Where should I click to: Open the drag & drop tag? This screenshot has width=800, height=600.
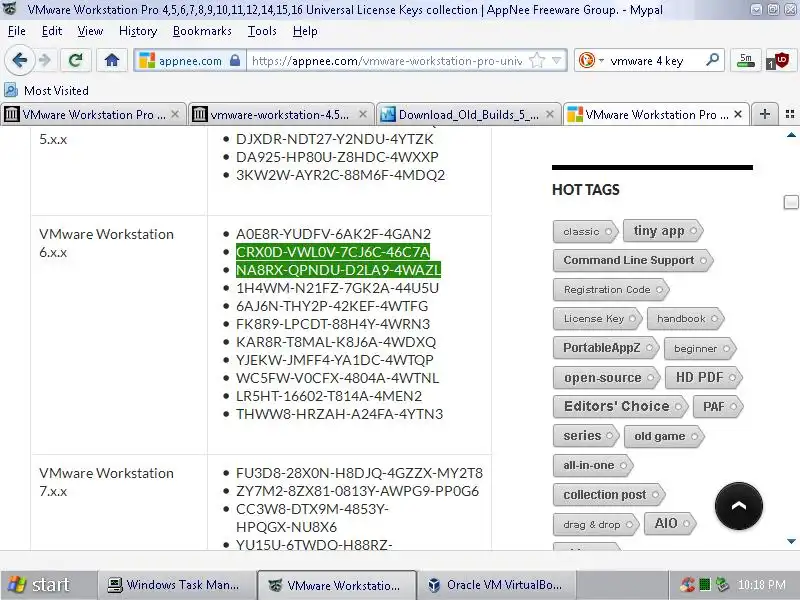595,524
